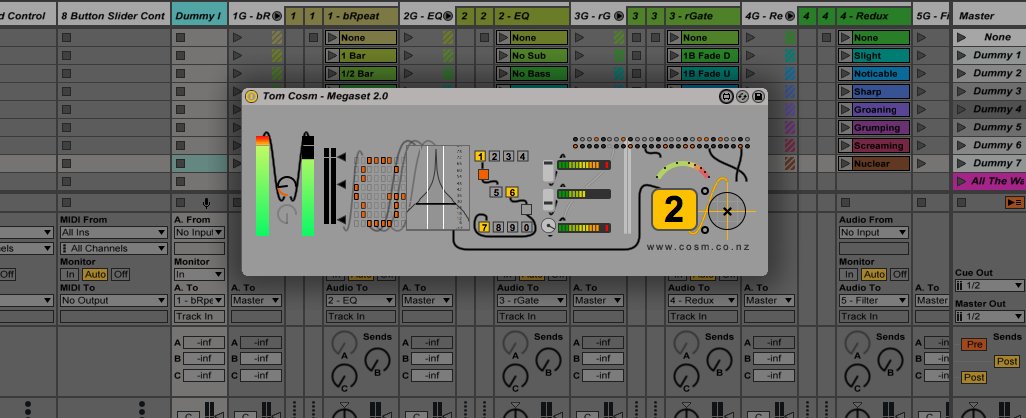Screen dimensions: 1026x418
Task: Open Dummy I A. From No Input dropdown
Action: click(x=199, y=232)
